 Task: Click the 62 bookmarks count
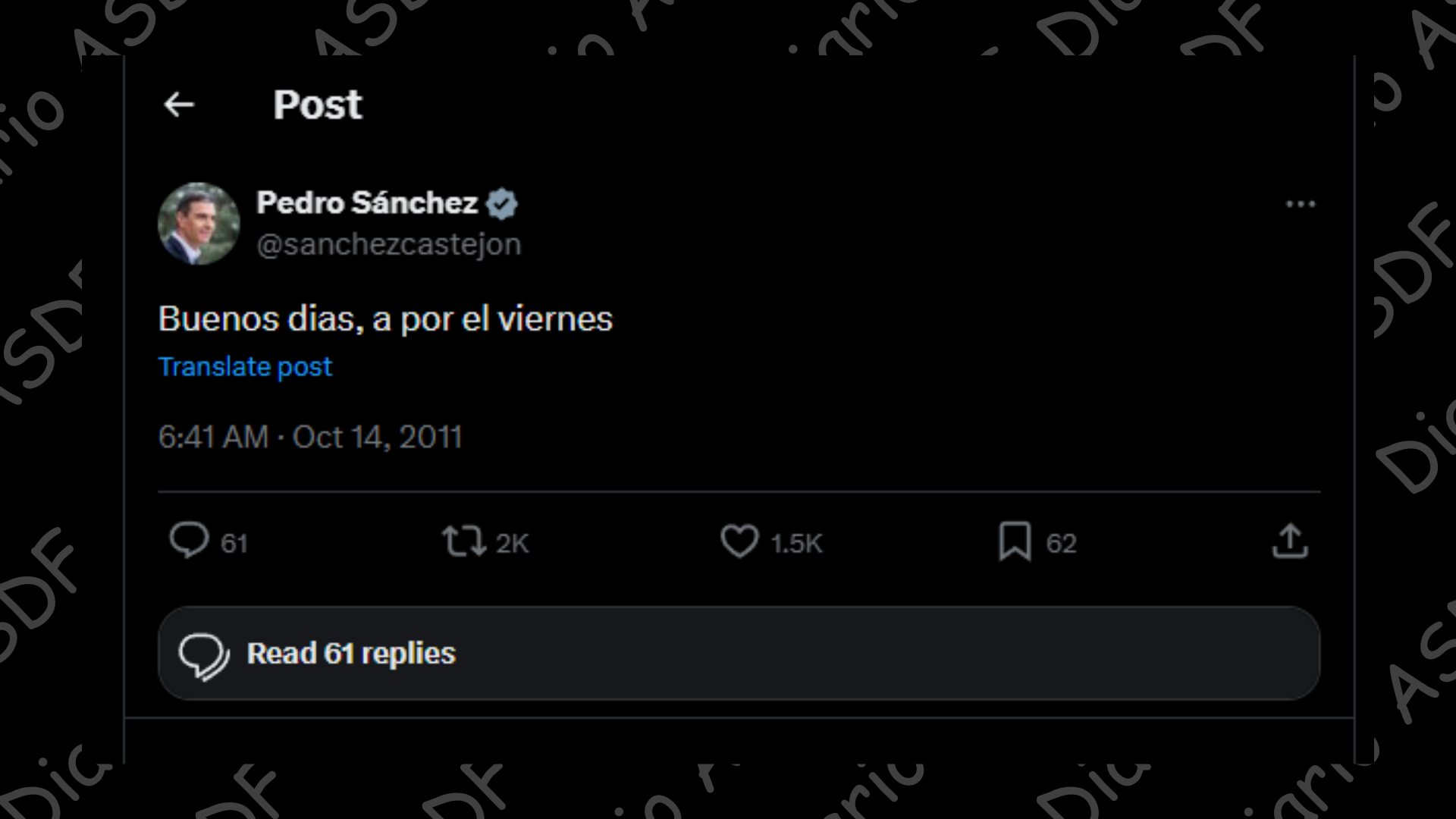[x=1061, y=544]
